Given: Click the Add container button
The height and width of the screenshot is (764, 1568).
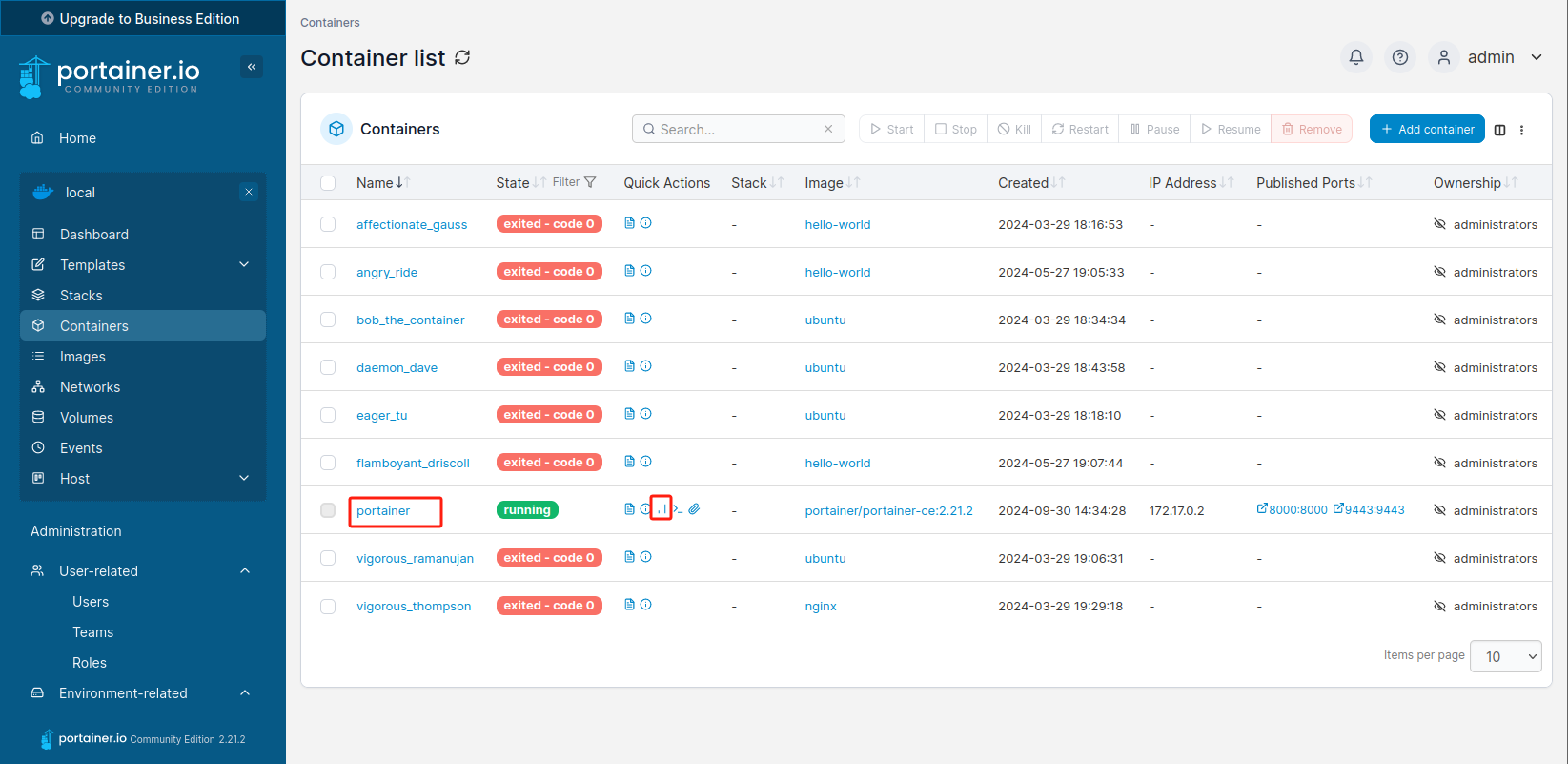Looking at the screenshot, I should (x=1427, y=129).
